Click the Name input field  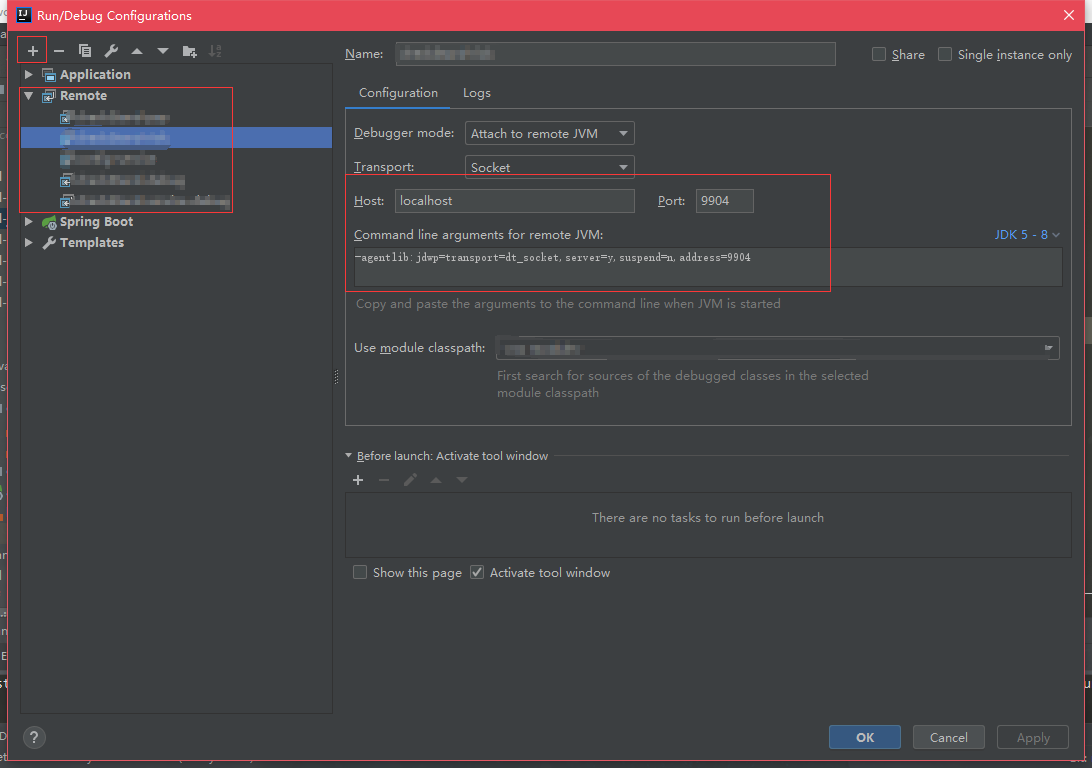616,54
